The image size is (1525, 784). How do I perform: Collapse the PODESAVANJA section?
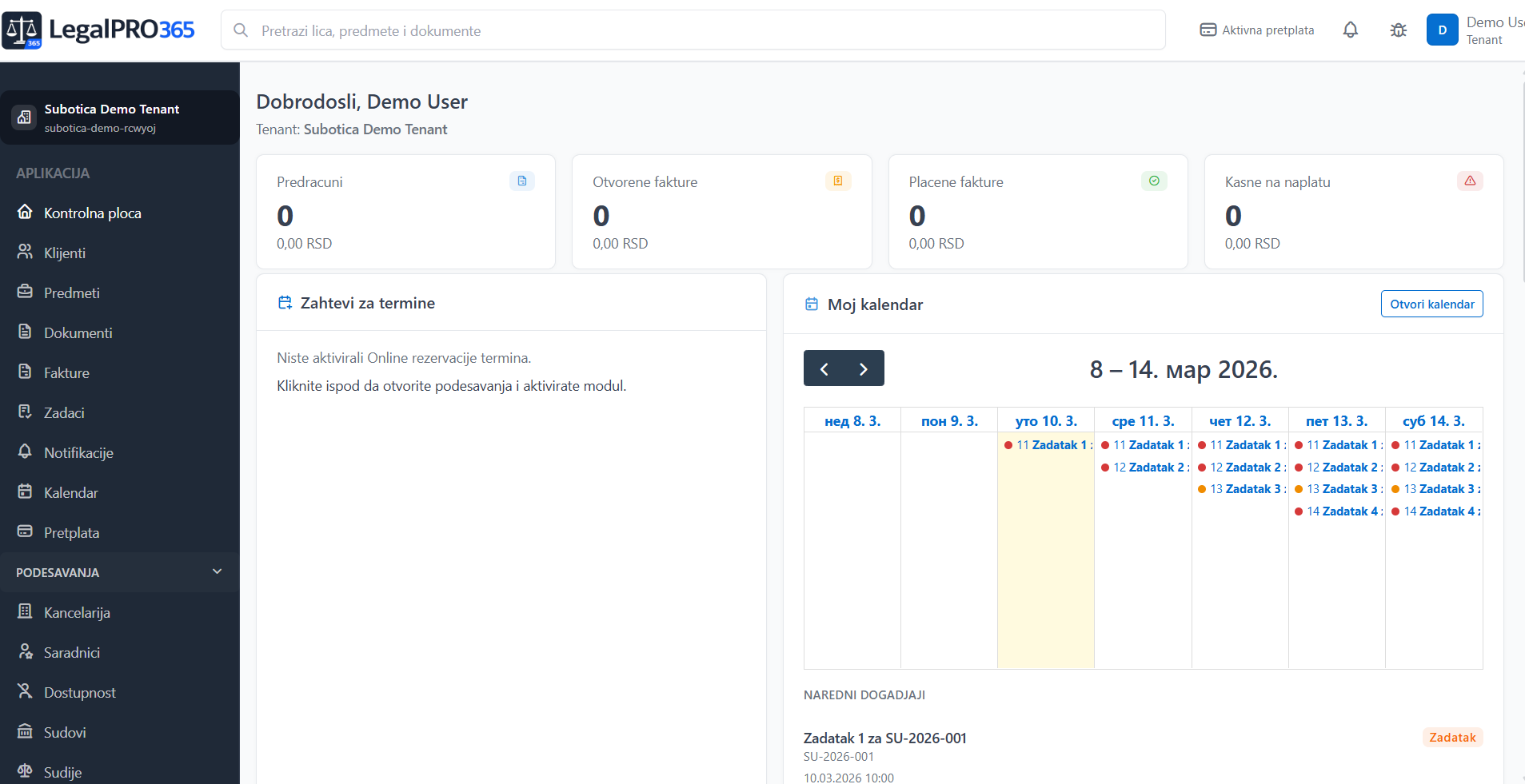tap(217, 572)
